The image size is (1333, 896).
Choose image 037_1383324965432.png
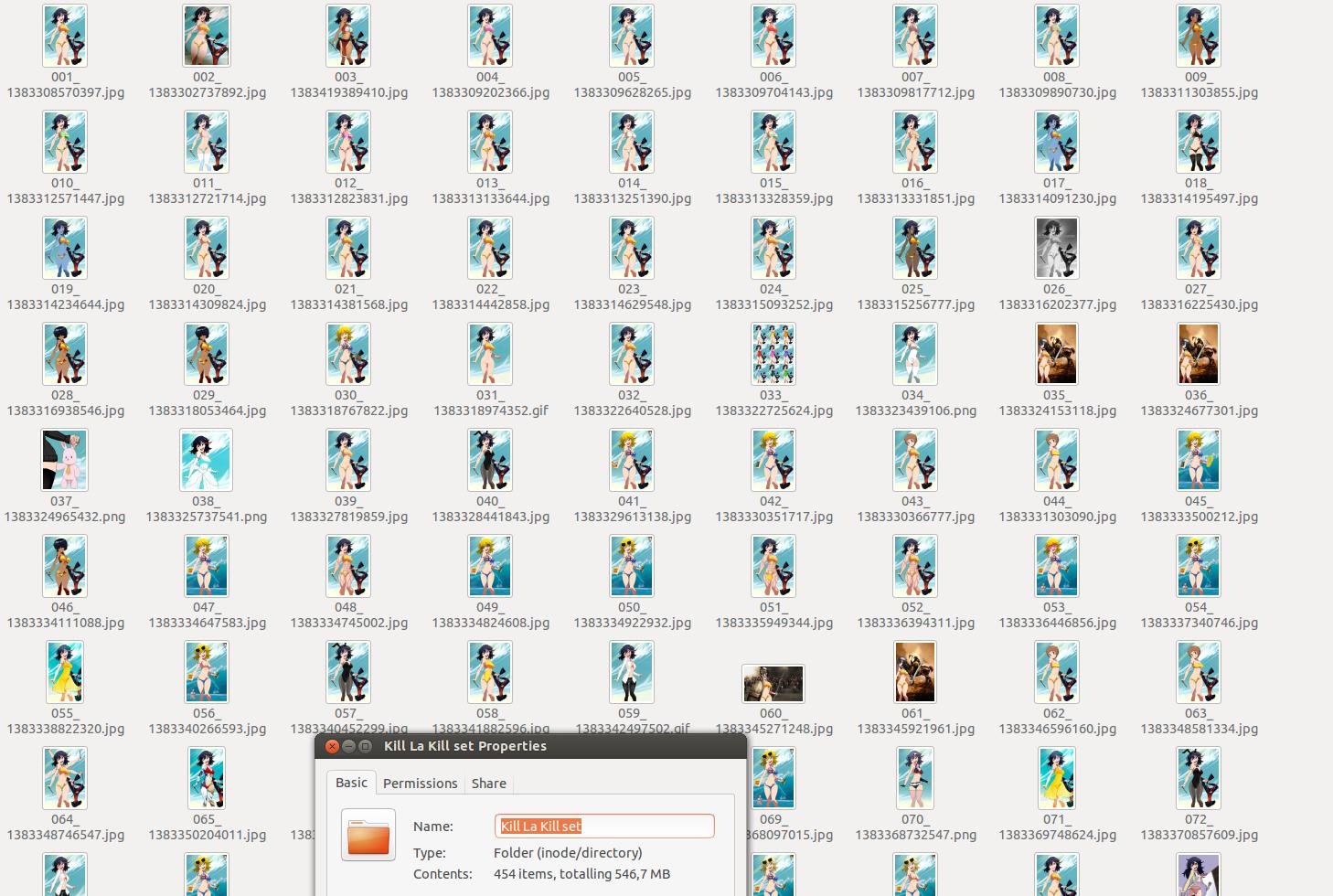[x=65, y=460]
